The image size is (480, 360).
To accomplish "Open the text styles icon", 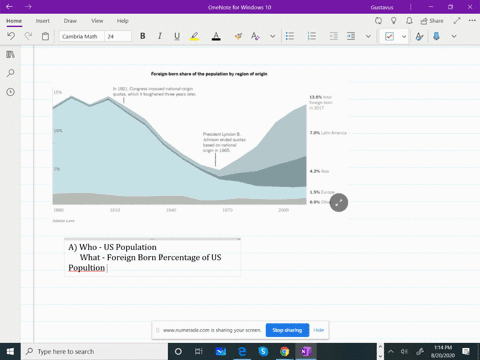I will pyautogui.click(x=255, y=36).
